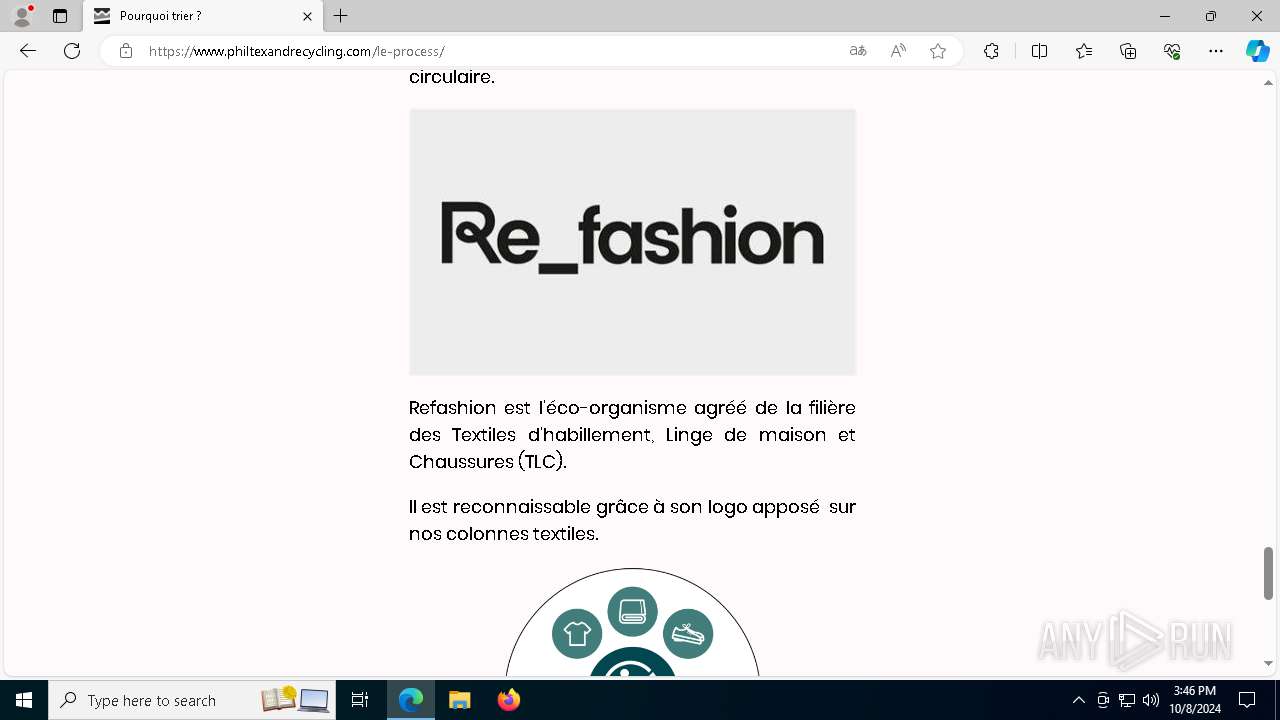Open a new tab with plus button
This screenshot has width=1280, height=720.
click(x=341, y=16)
